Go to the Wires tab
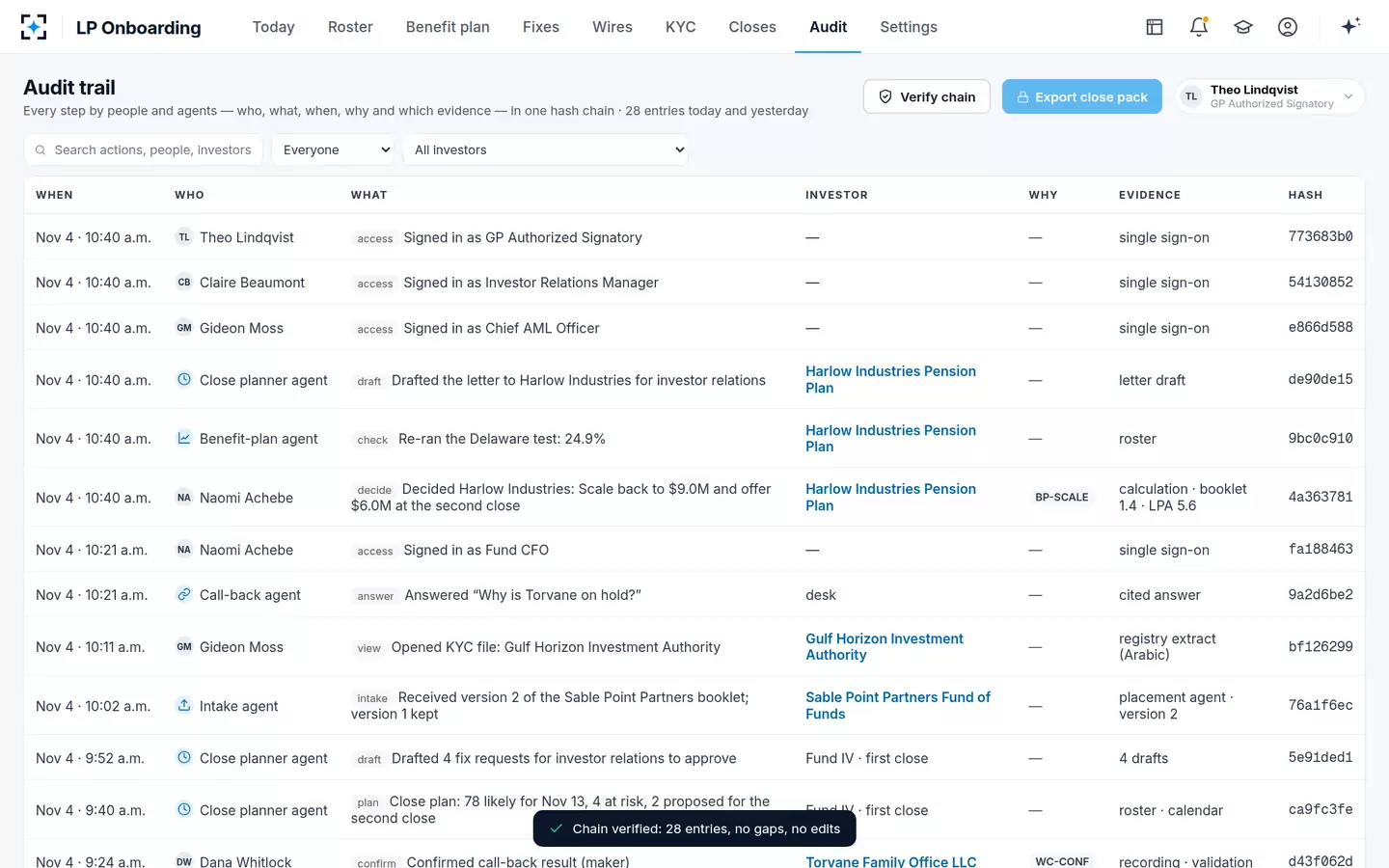 point(613,27)
